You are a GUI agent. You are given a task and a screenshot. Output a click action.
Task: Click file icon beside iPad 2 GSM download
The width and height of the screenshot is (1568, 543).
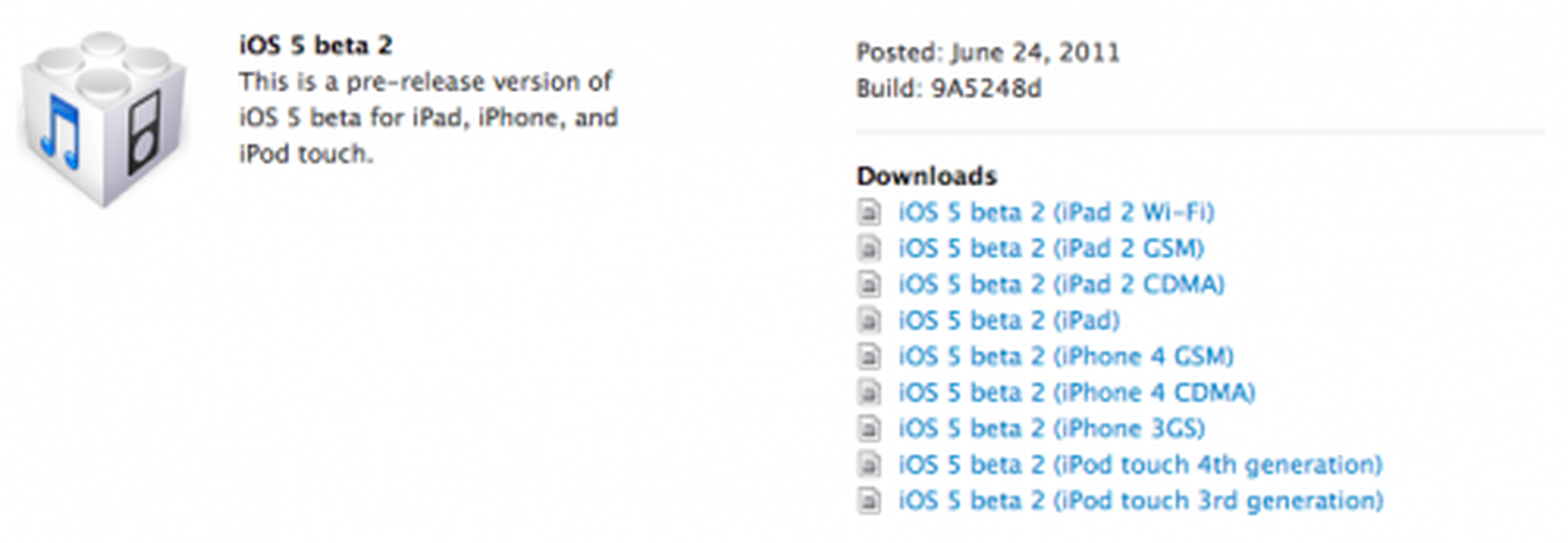click(868, 249)
